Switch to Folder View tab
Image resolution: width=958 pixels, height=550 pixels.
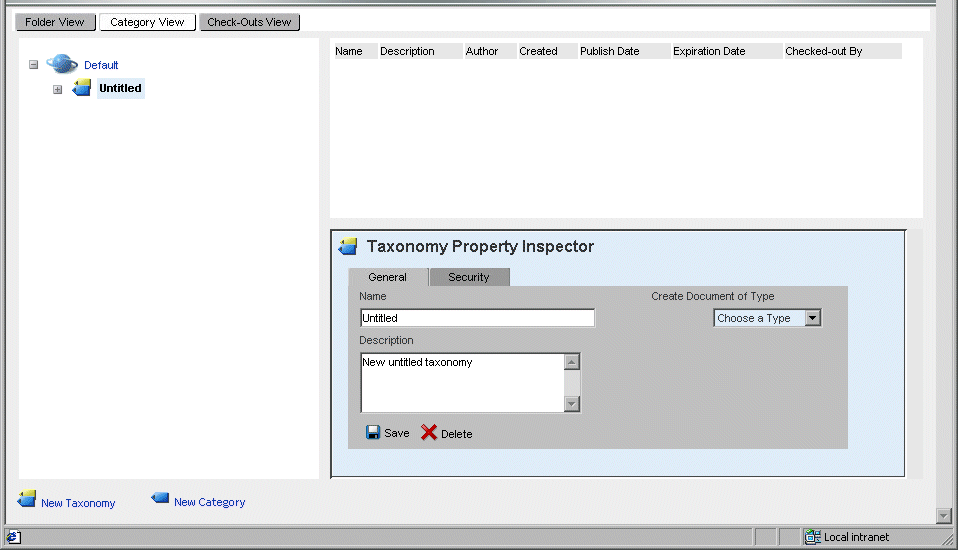coord(55,22)
